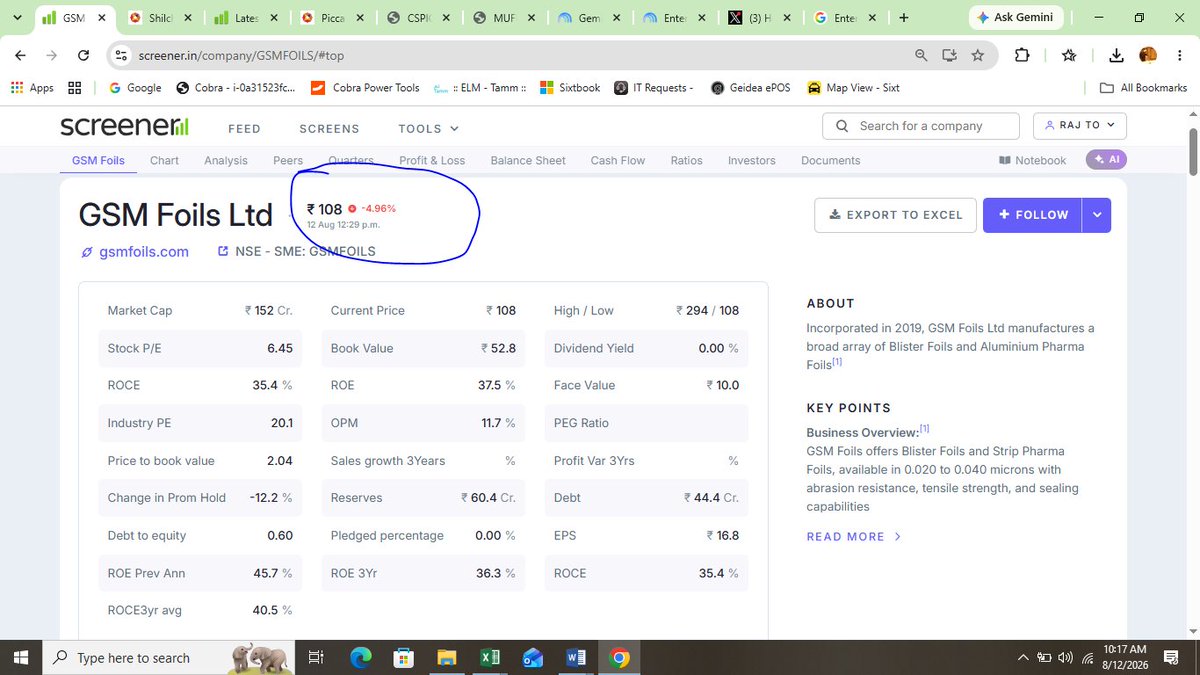This screenshot has width=1200, height=675.
Task: Open the Cobra Power Tools bookmark
Action: (365, 88)
